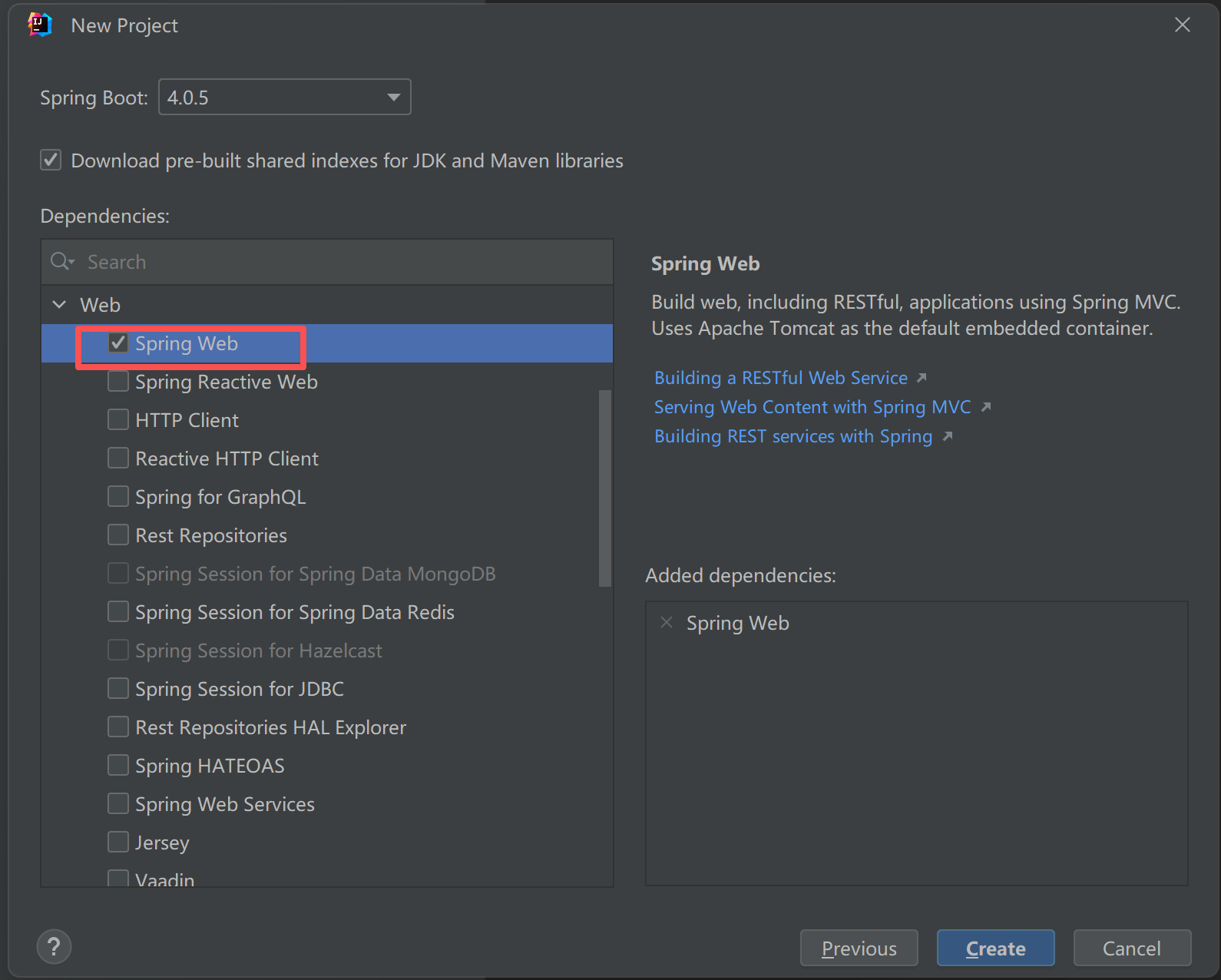1221x980 pixels.
Task: Uncheck the Spring Web dependency
Action: coord(118,343)
